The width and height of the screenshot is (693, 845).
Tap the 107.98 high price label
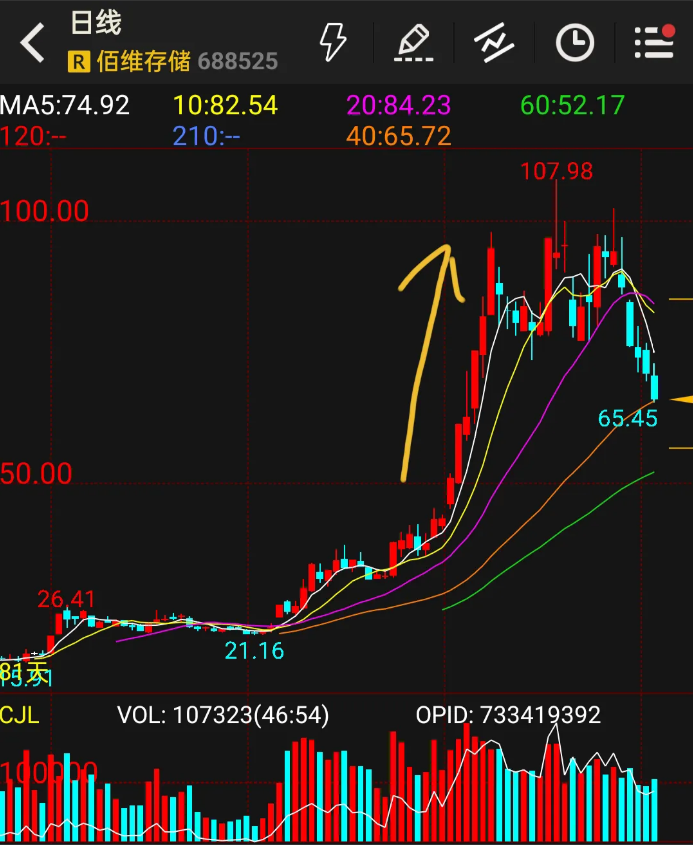557,171
